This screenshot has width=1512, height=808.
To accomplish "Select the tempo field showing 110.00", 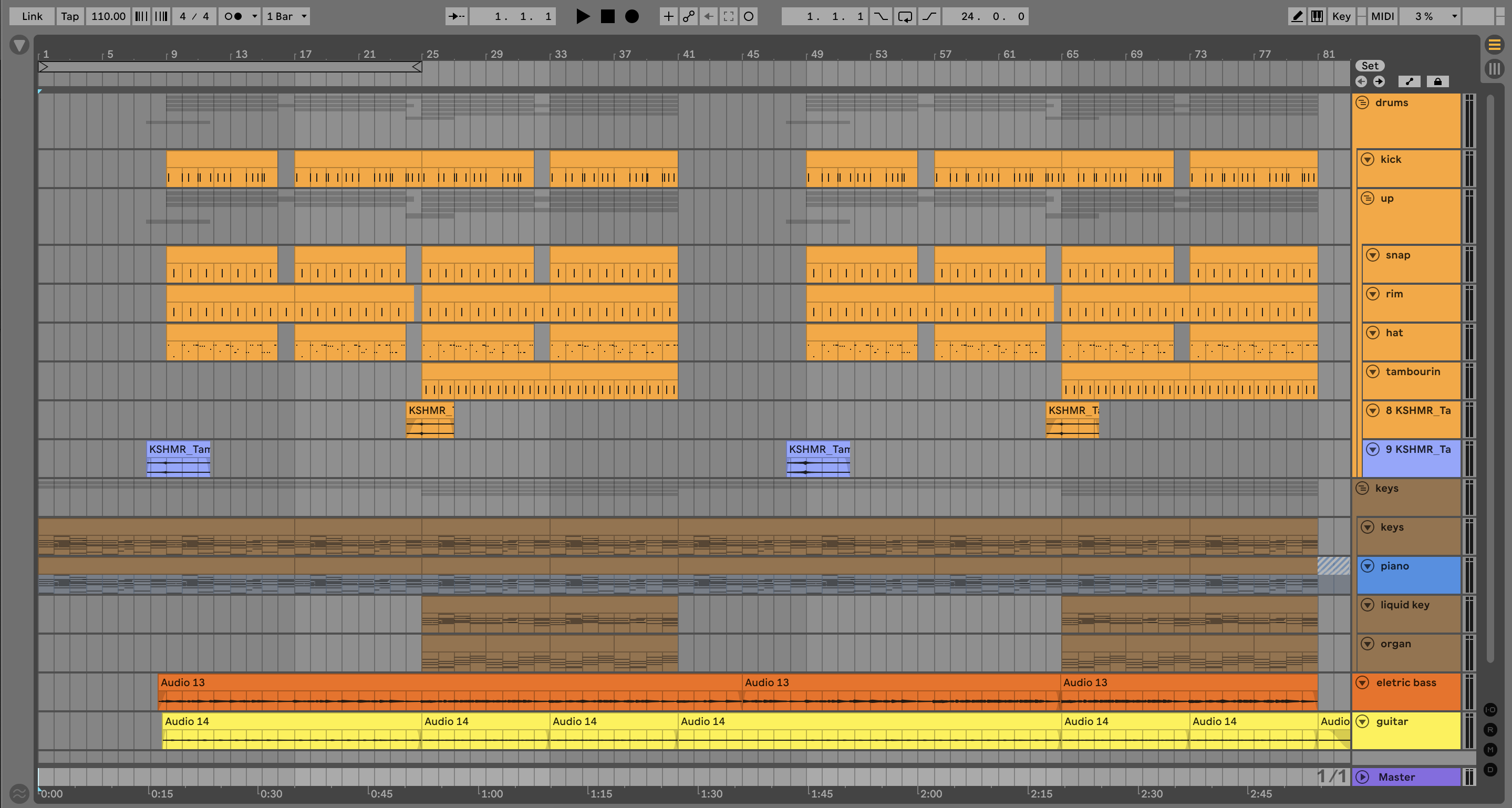I will (x=108, y=16).
